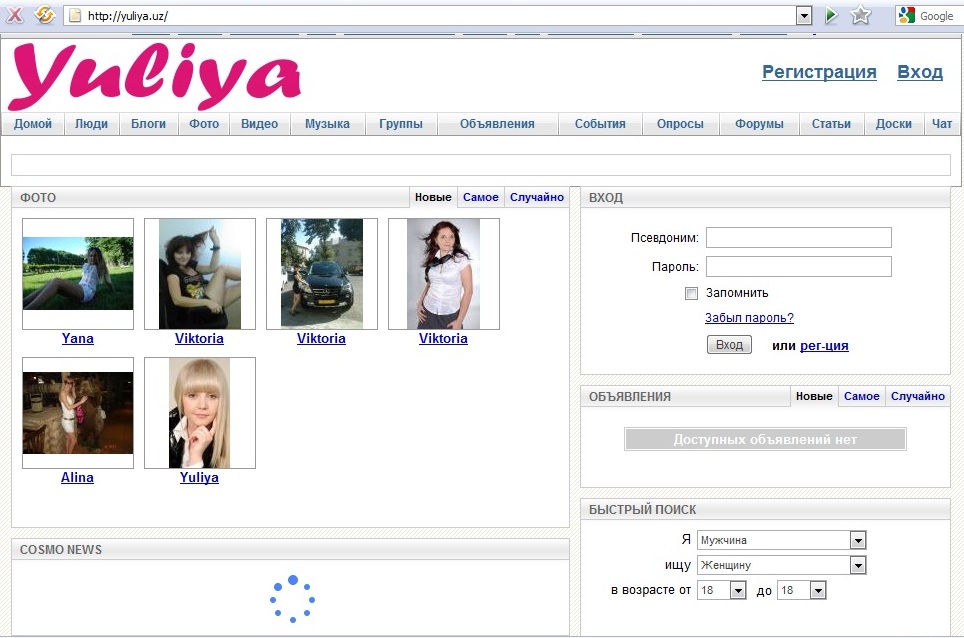The height and width of the screenshot is (638, 964).
Task: Click the рег-ция link
Action: [x=824, y=345]
